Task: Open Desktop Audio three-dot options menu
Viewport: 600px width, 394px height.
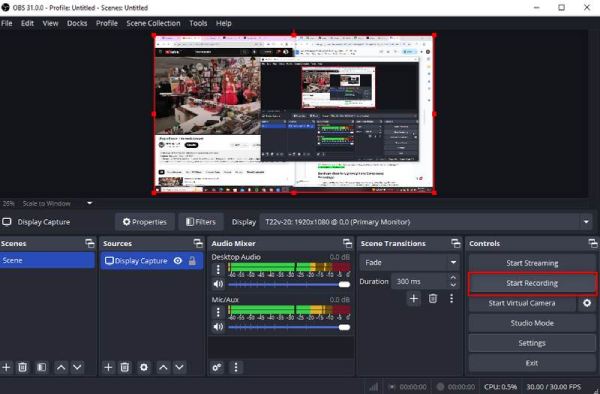Action: [x=218, y=269]
